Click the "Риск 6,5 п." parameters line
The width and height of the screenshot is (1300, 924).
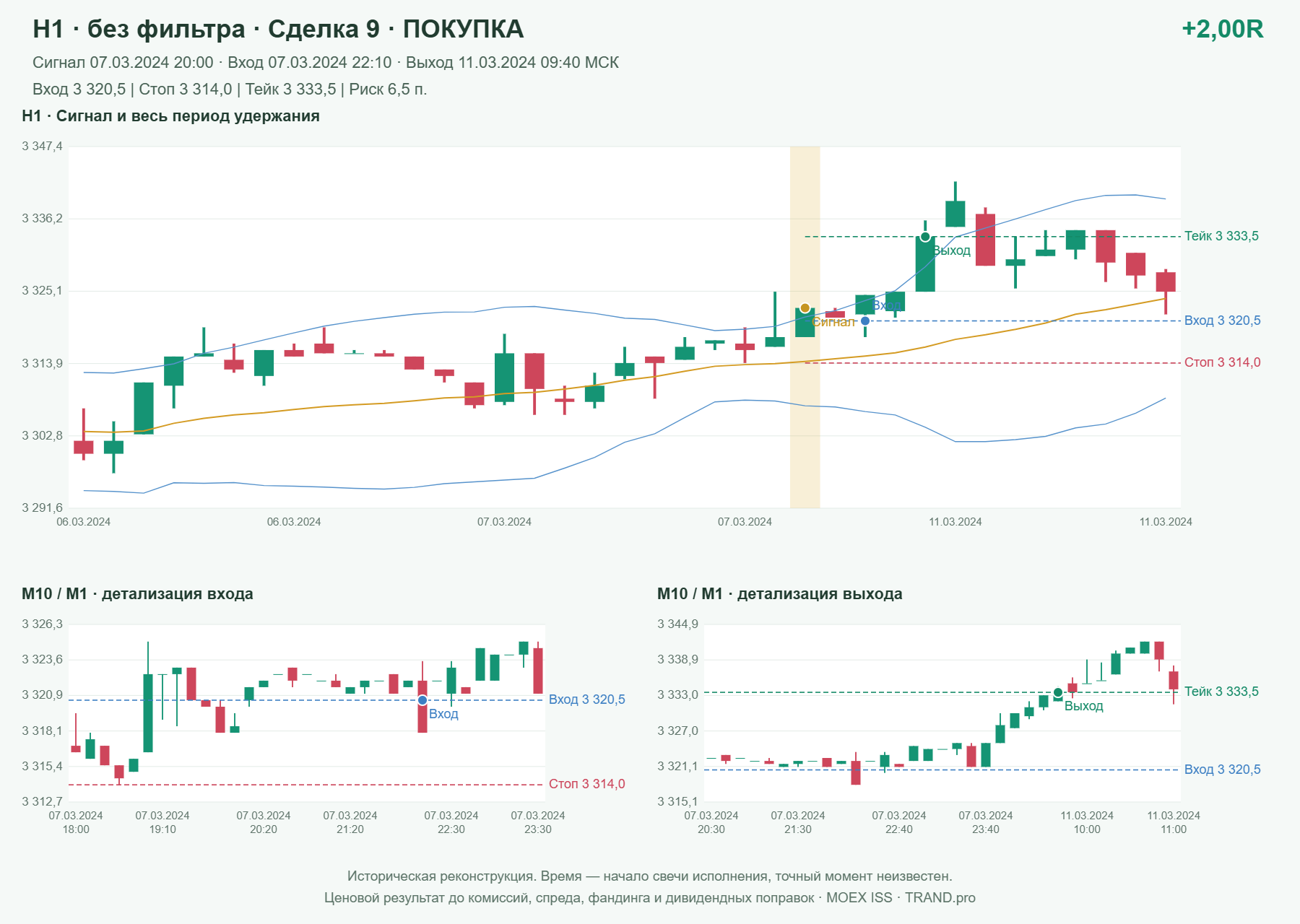[230, 90]
